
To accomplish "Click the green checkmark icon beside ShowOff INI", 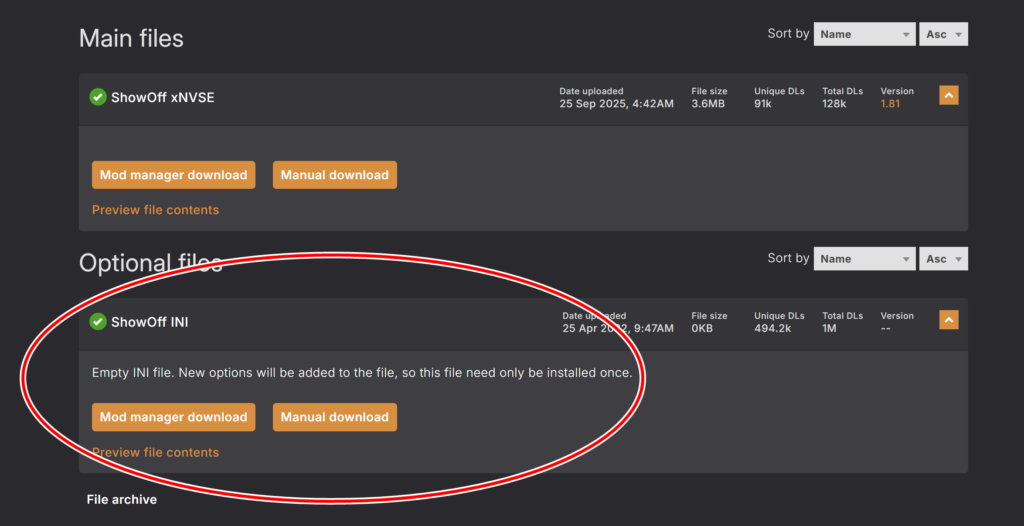I will [98, 322].
